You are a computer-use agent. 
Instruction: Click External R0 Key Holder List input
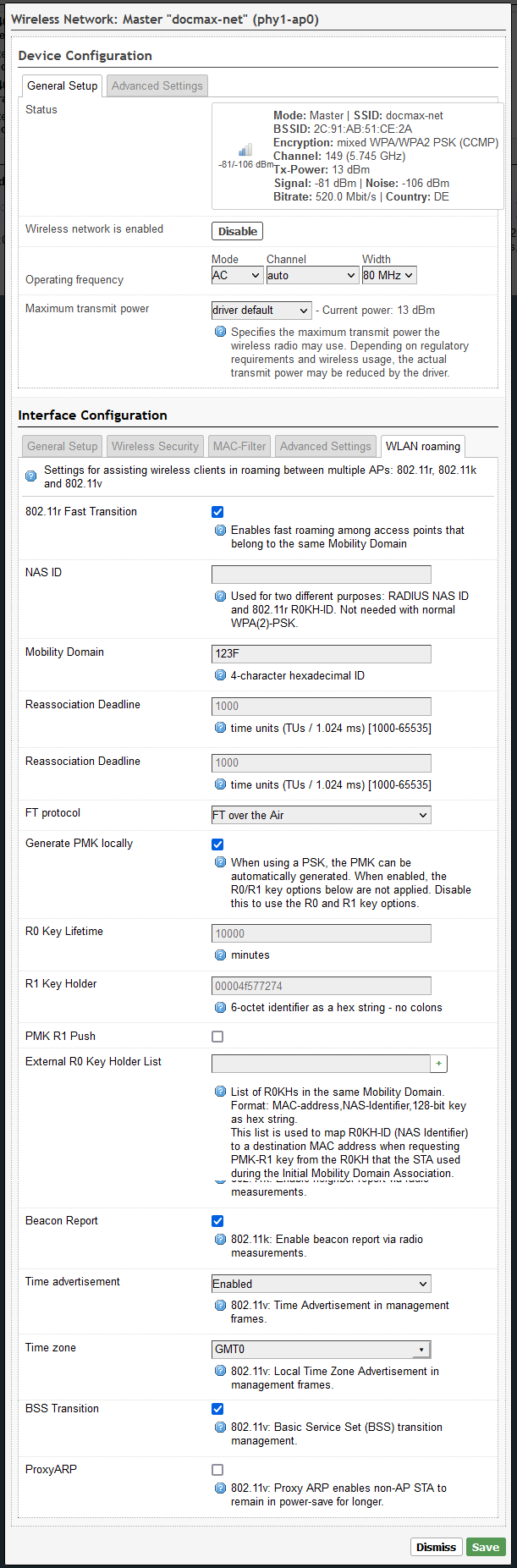[322, 1064]
